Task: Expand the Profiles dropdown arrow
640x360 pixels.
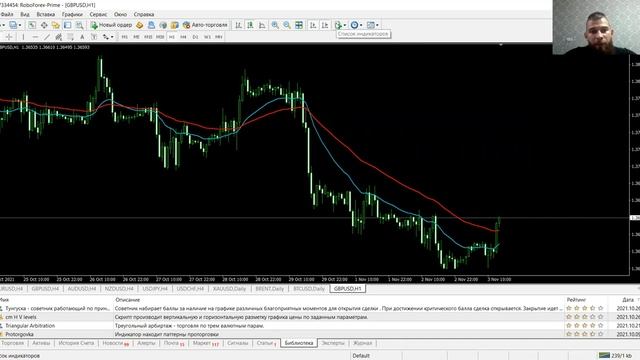Action: coord(20,25)
